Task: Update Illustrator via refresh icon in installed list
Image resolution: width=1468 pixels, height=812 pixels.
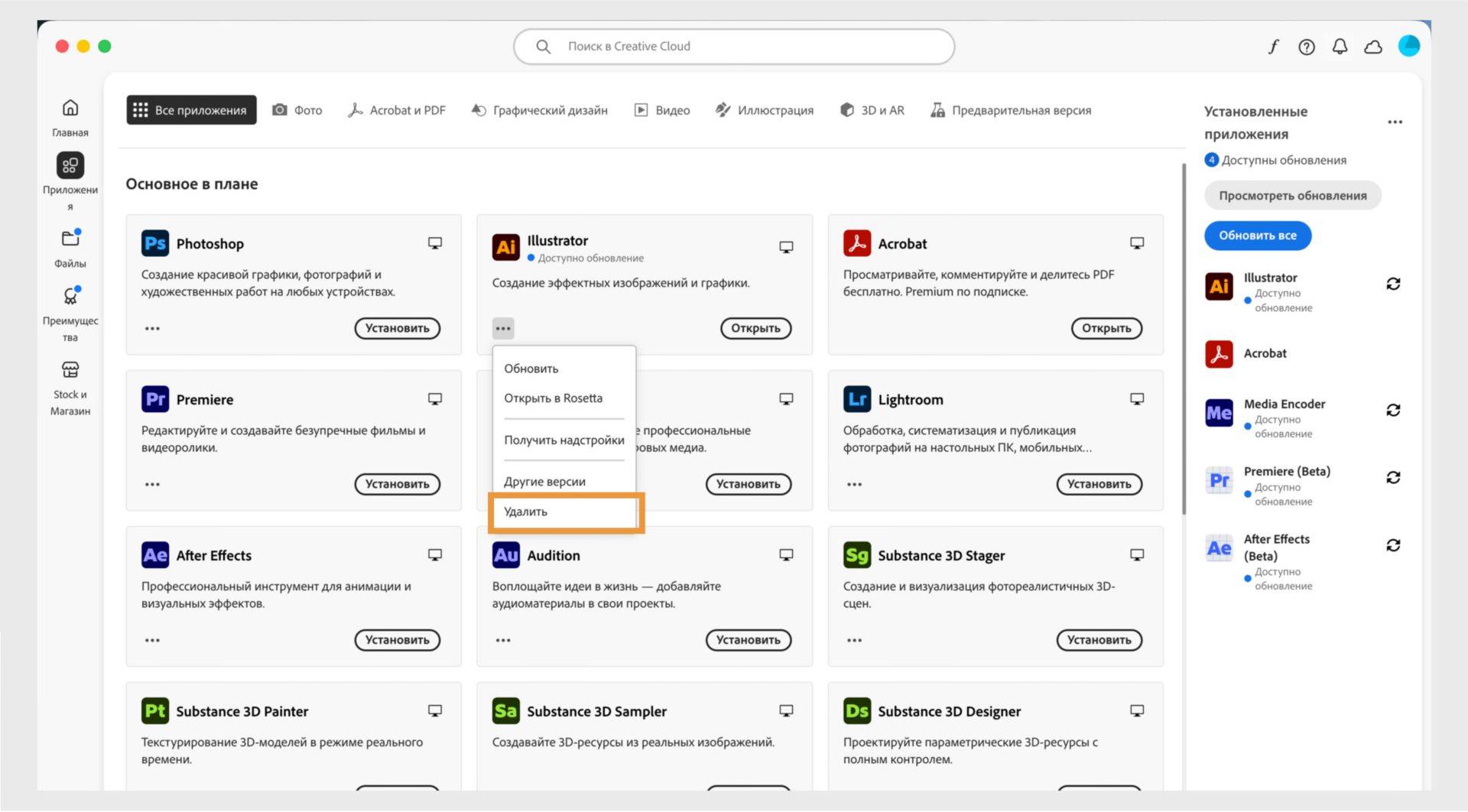Action: (1393, 284)
